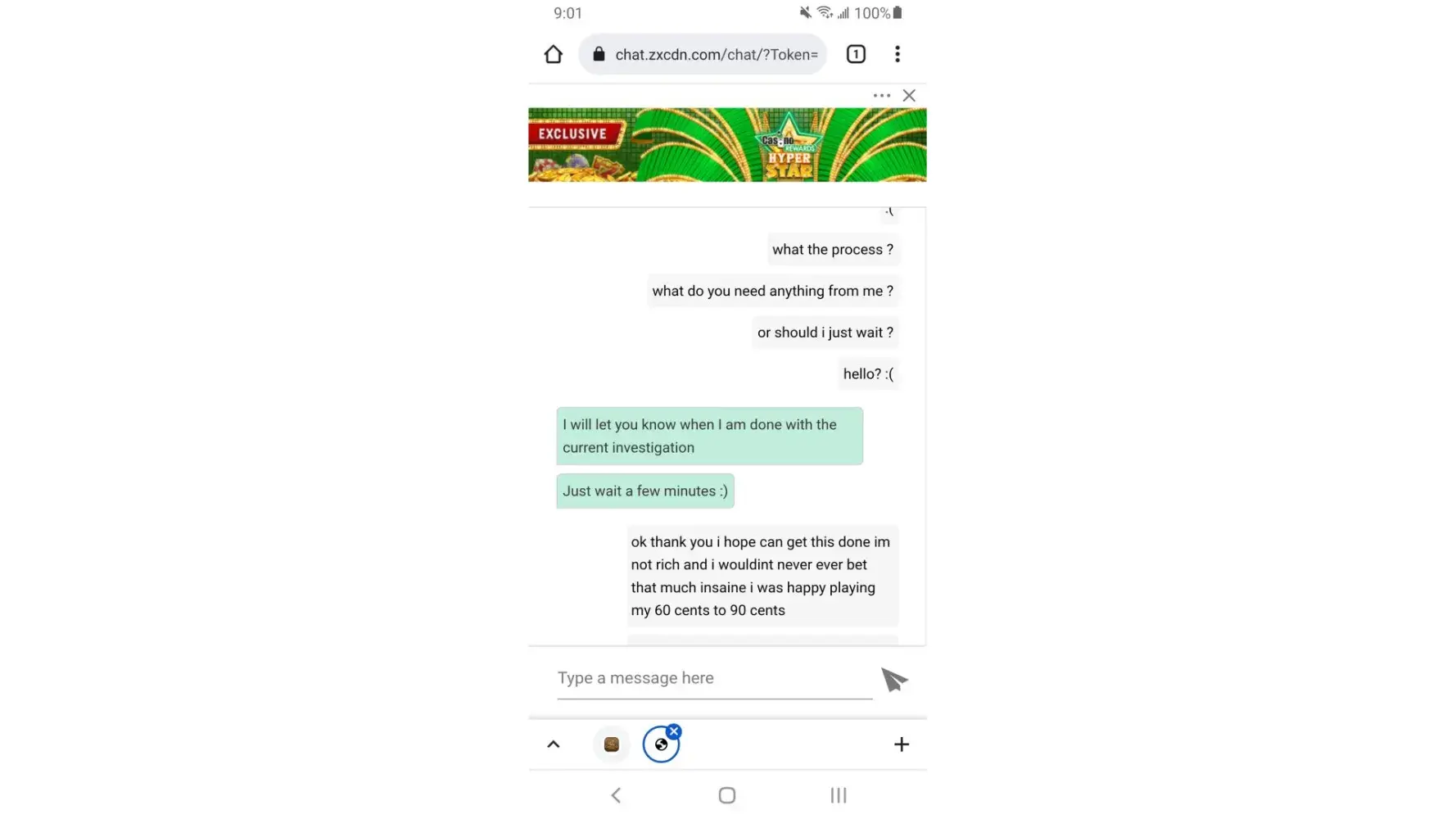Tap the brown app icon in bottom bar
Viewport: 1456px width, 819px height.
612,744
